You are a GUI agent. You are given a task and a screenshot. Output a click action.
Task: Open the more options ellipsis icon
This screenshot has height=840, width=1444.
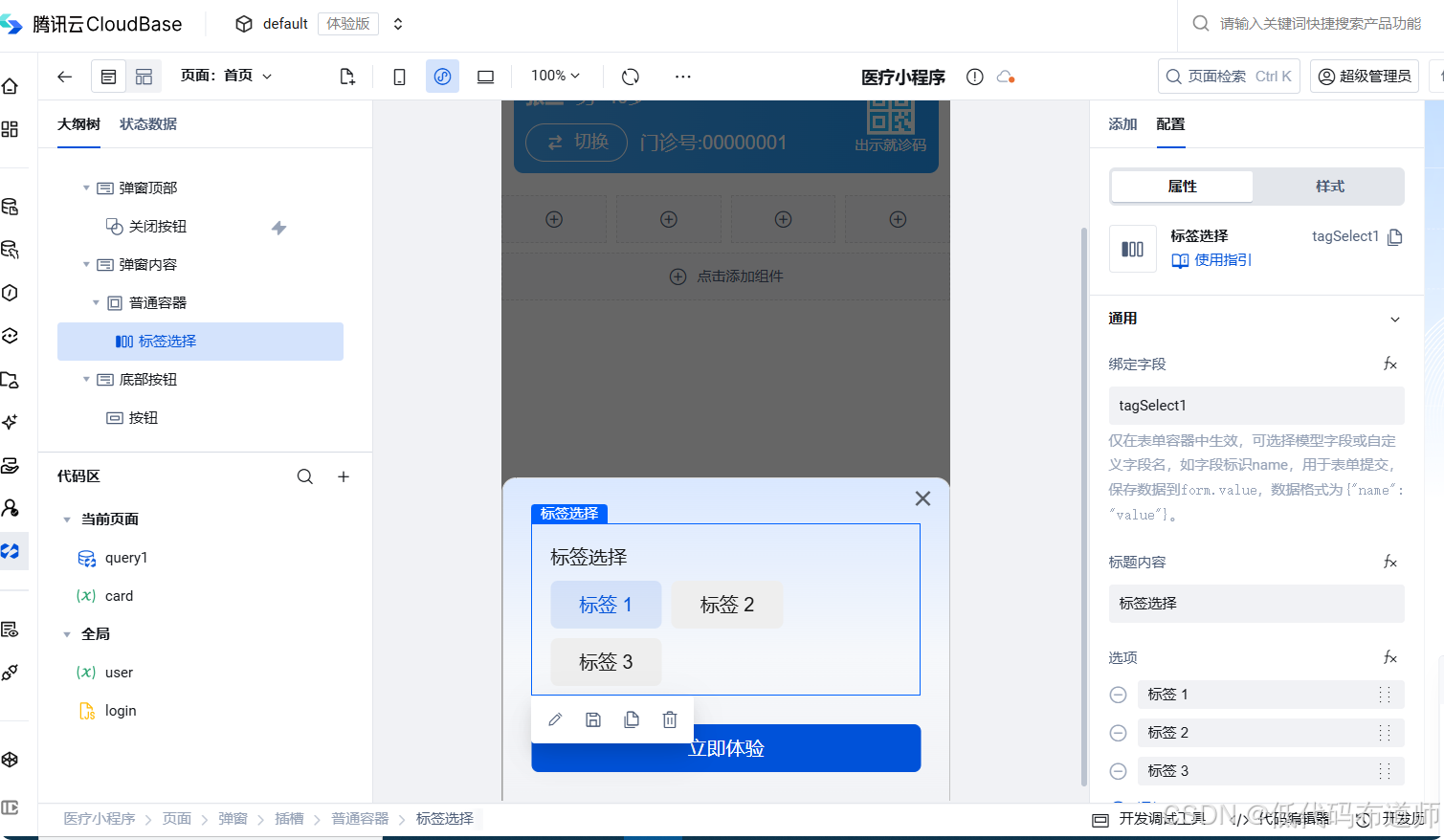682,76
